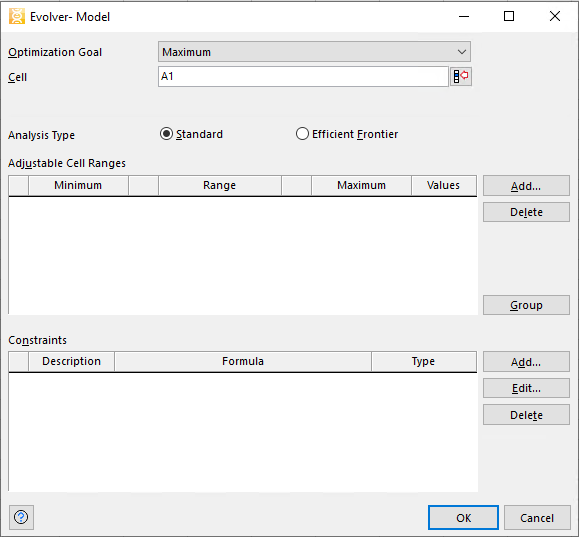The image size is (579, 537).
Task: Click the Range column header
Action: (219, 185)
